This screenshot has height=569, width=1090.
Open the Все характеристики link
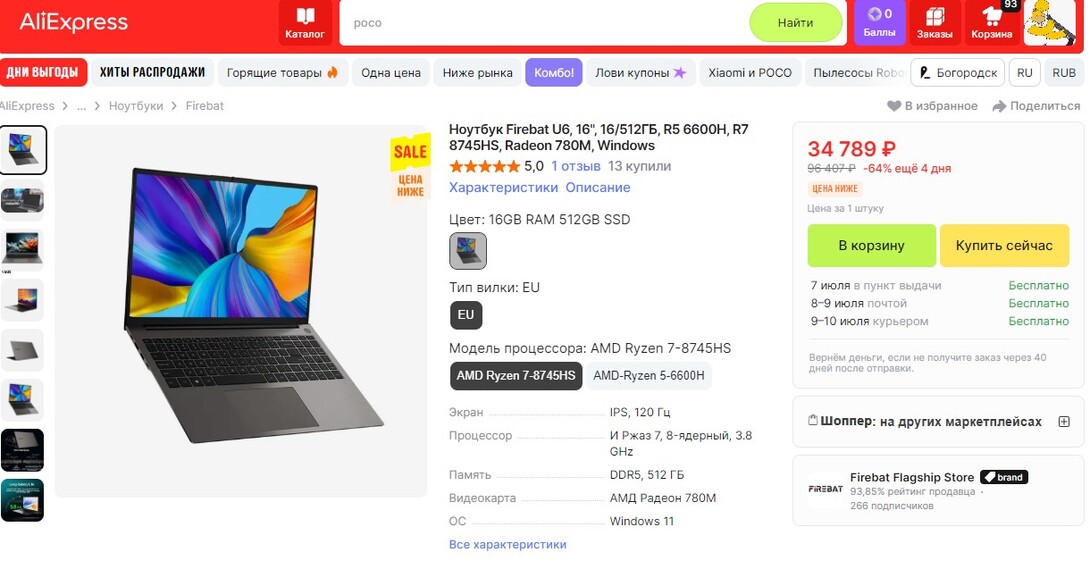click(507, 545)
